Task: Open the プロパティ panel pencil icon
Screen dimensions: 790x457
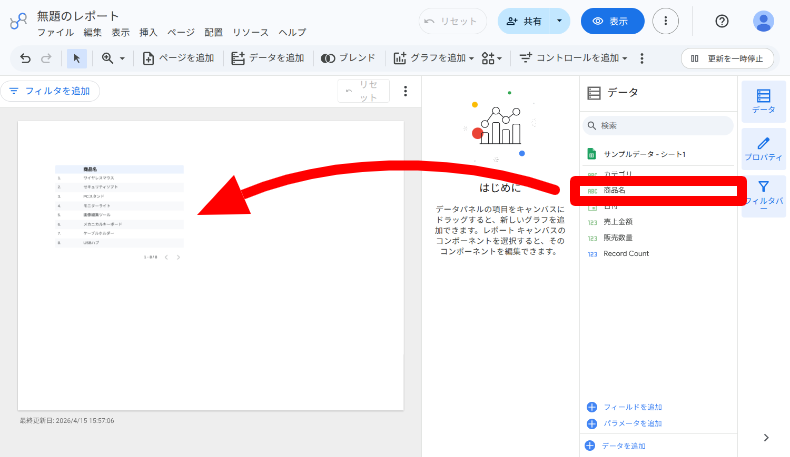Action: coord(763,149)
